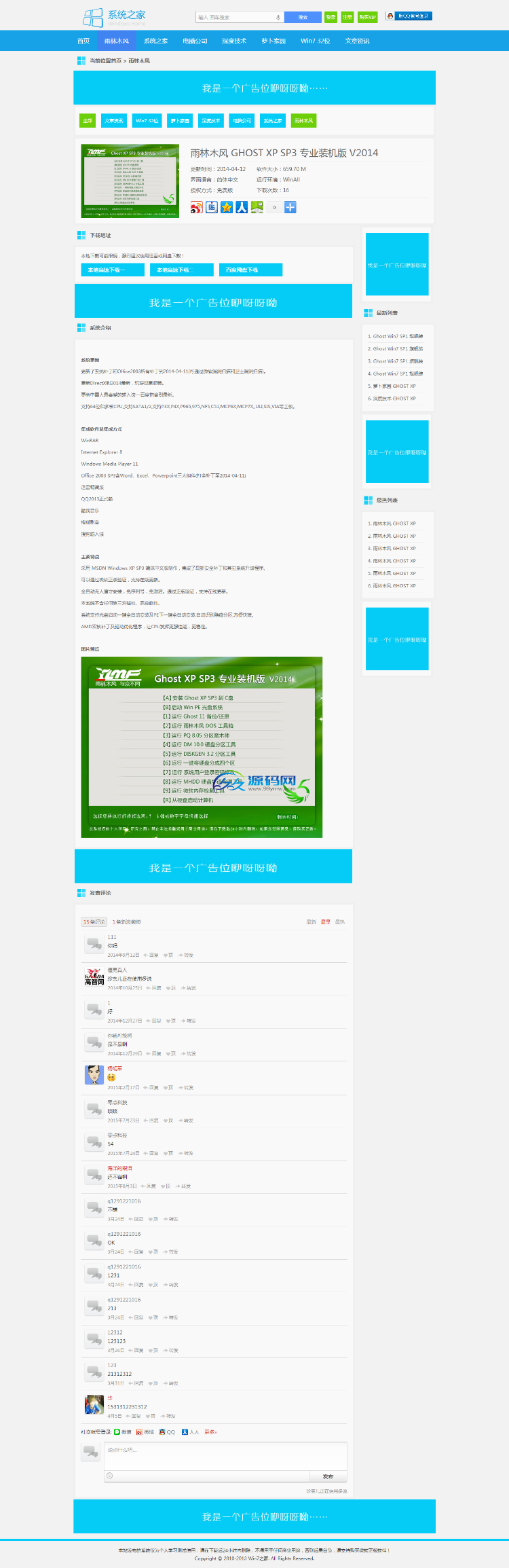This screenshot has width=509, height=1568.
Task: Select the Win7 32位 filter tag
Action: tap(147, 121)
